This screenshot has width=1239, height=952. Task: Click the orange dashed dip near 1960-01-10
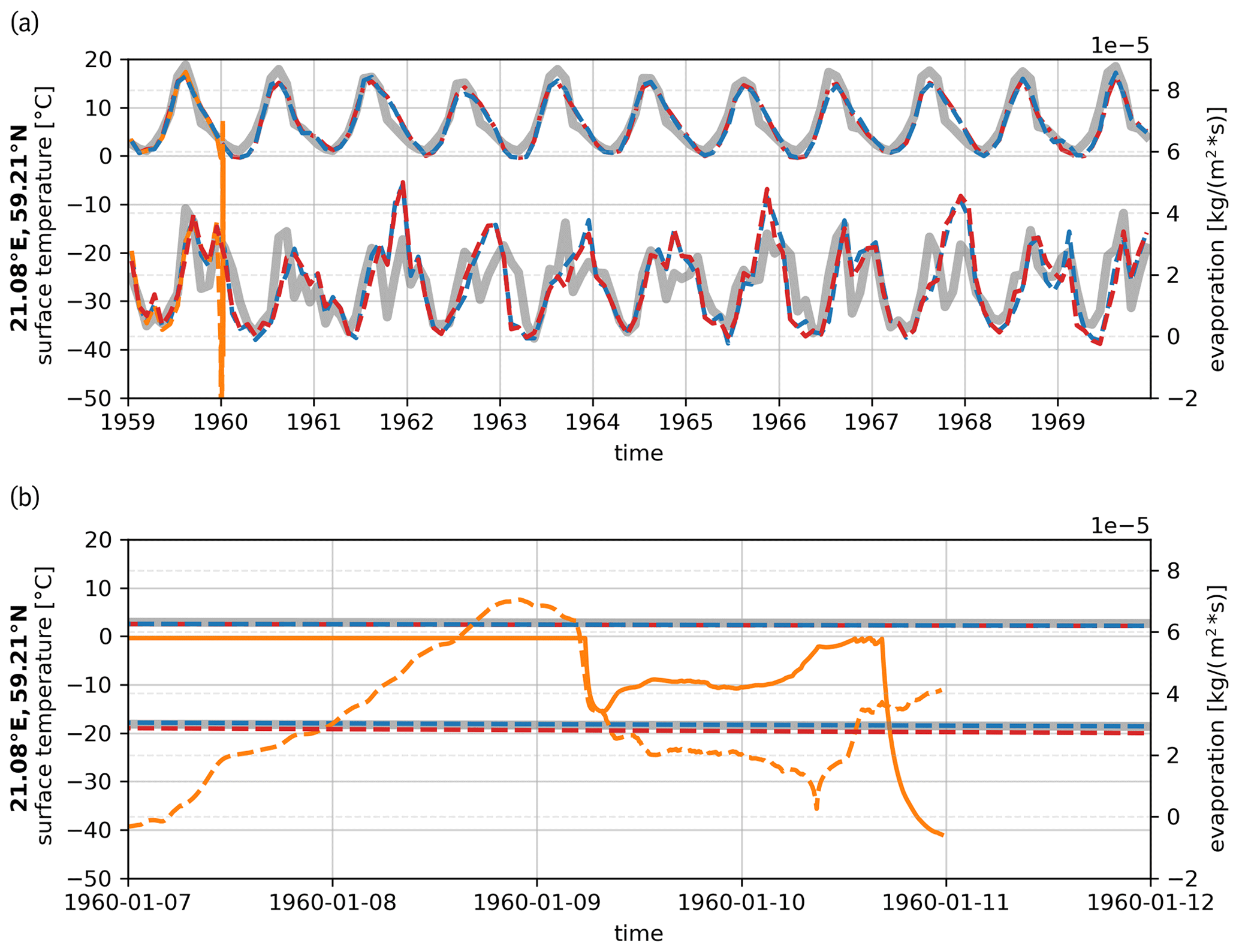pos(816,806)
